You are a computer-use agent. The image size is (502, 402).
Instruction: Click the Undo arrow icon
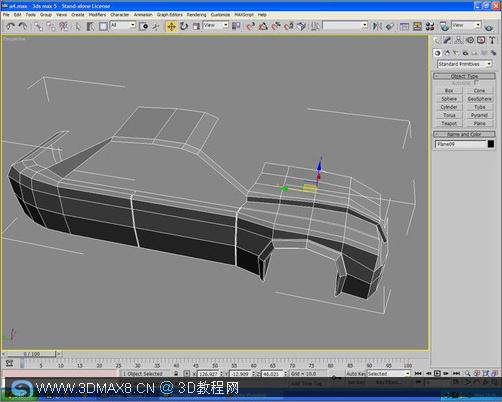[x=10, y=26]
